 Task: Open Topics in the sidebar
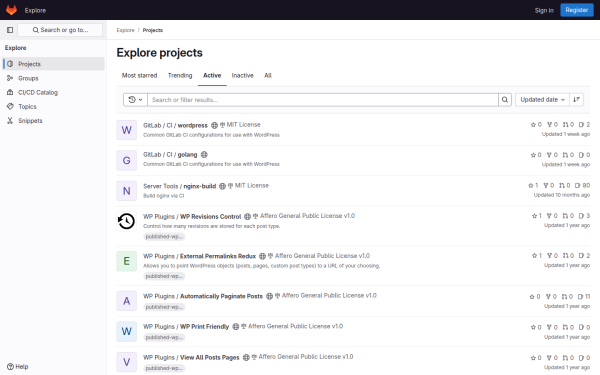(54, 106)
